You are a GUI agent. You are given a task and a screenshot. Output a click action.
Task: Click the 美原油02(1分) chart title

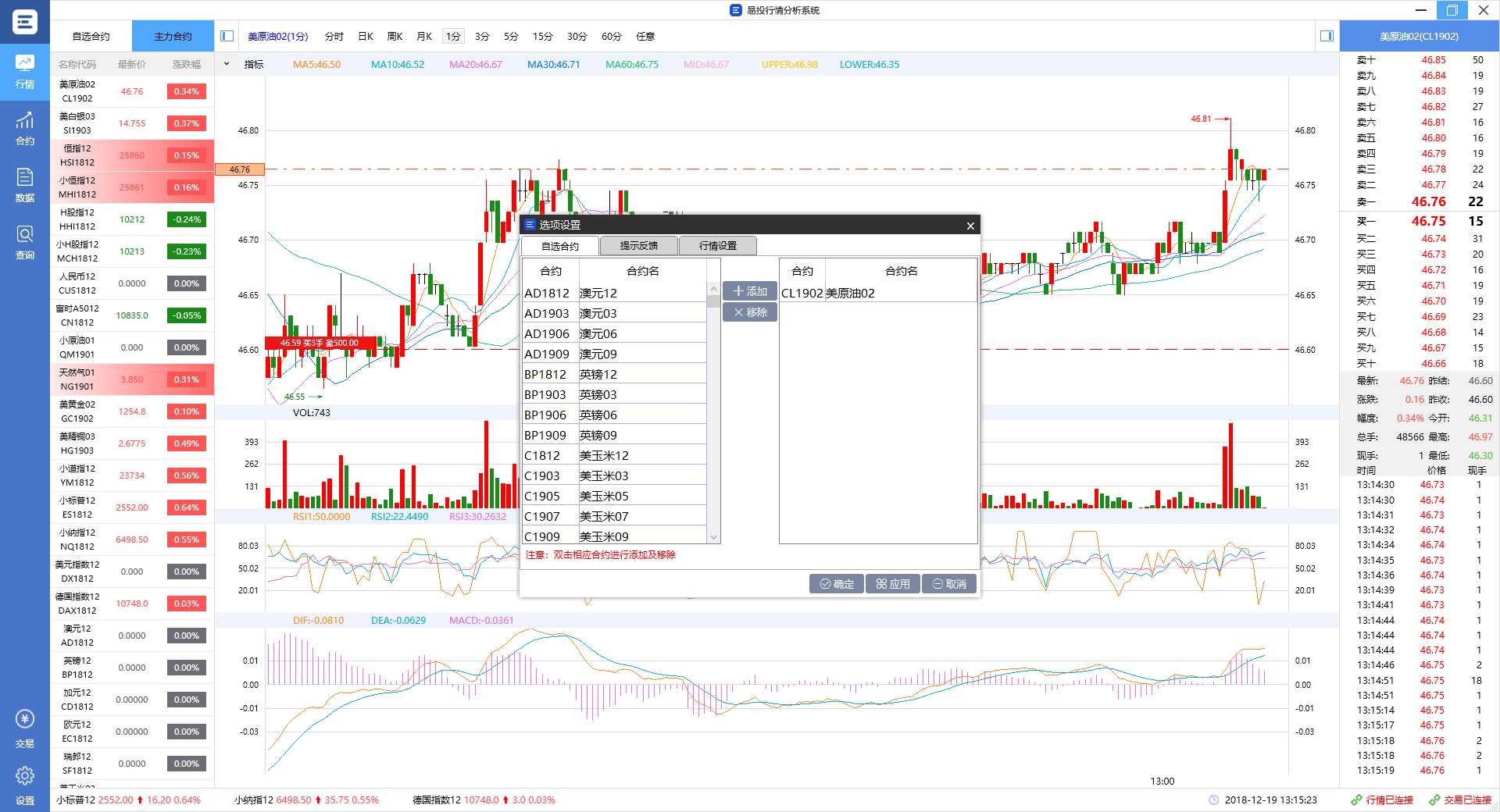point(278,37)
